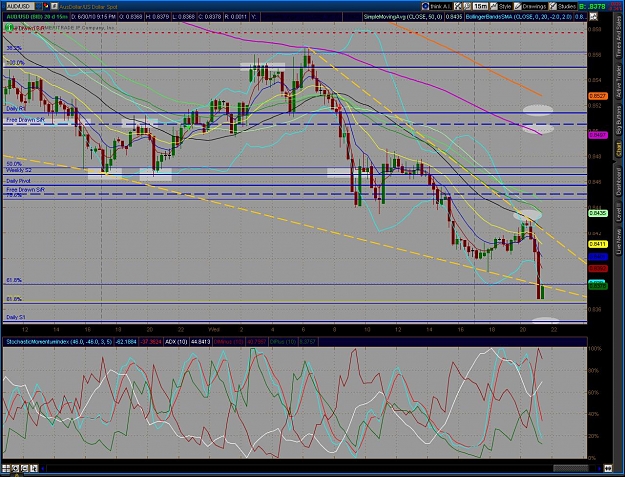Open the Drawings menu

click(x=534, y=6)
